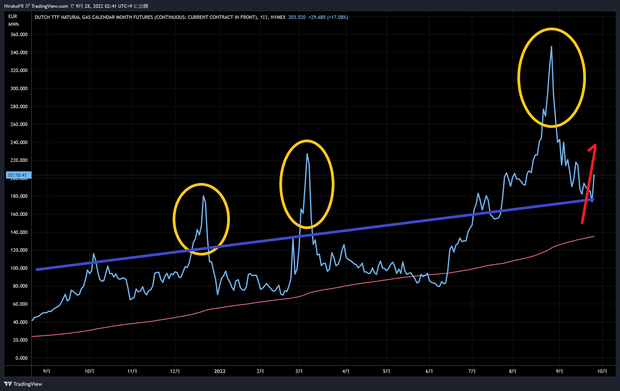The height and width of the screenshot is (391, 620).
Task: Click the 360.000 price axis label
Action: click(x=19, y=34)
